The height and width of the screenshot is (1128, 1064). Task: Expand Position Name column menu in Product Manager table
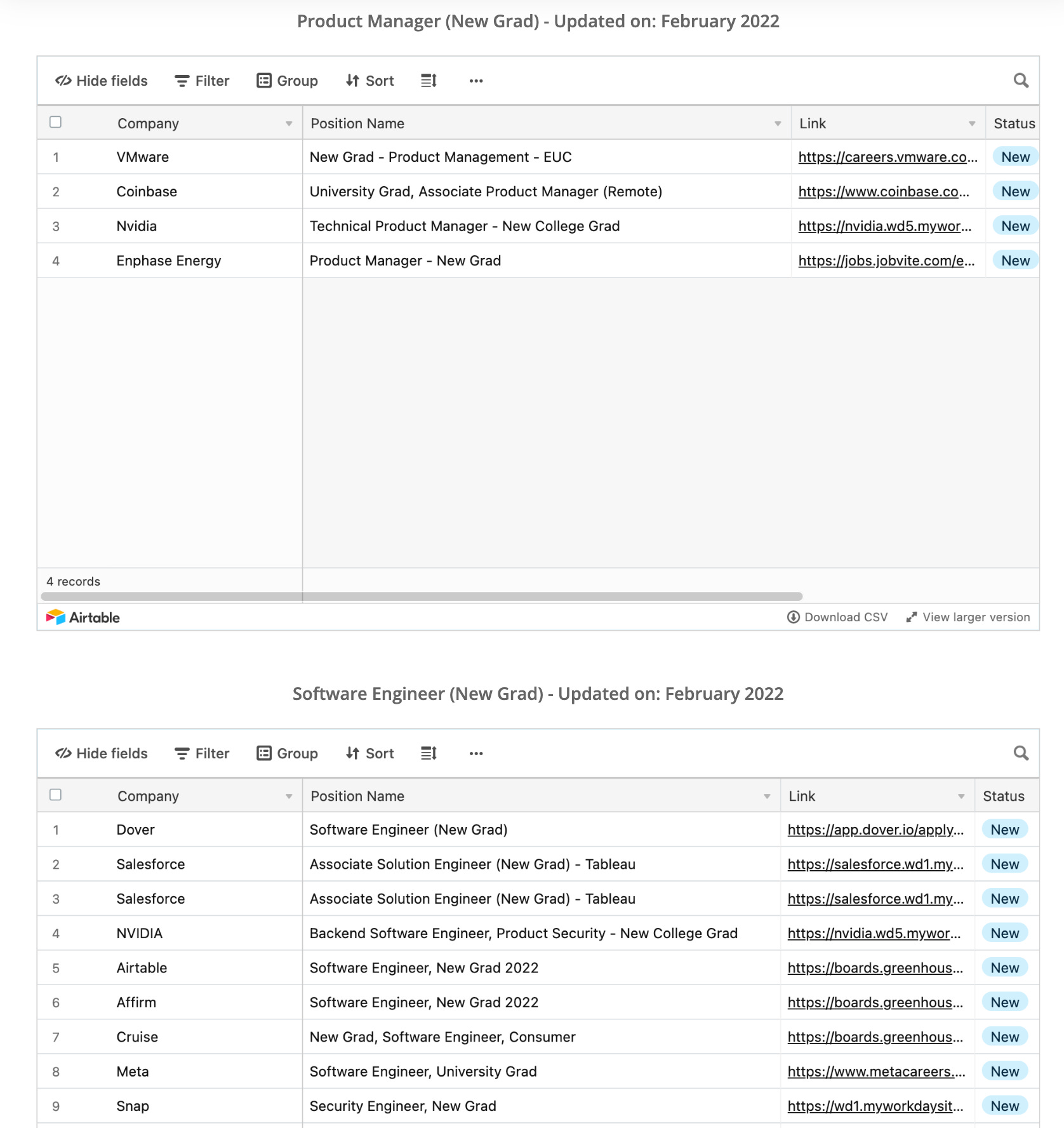[778, 124]
